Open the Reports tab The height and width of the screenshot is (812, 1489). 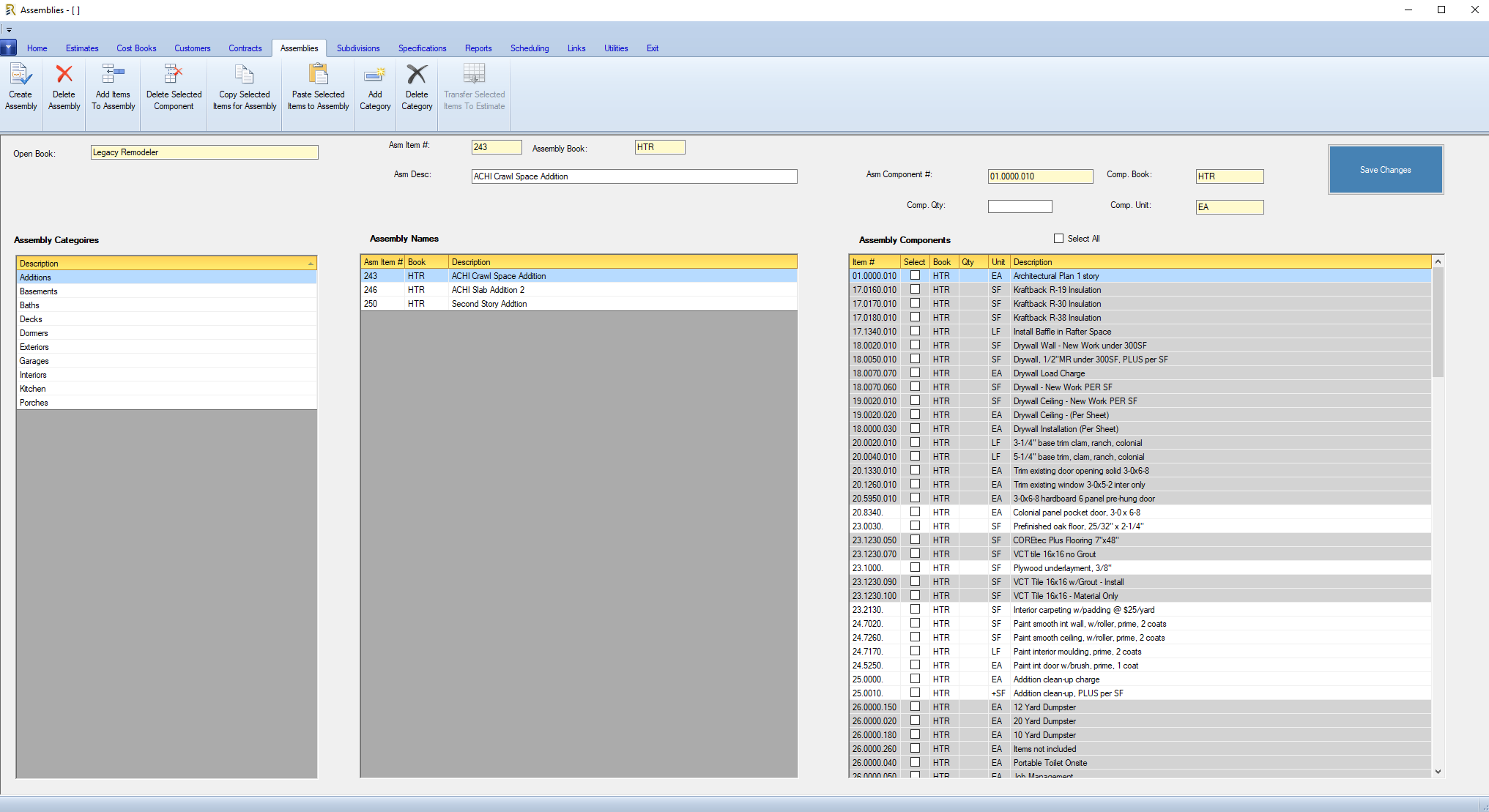coord(478,48)
